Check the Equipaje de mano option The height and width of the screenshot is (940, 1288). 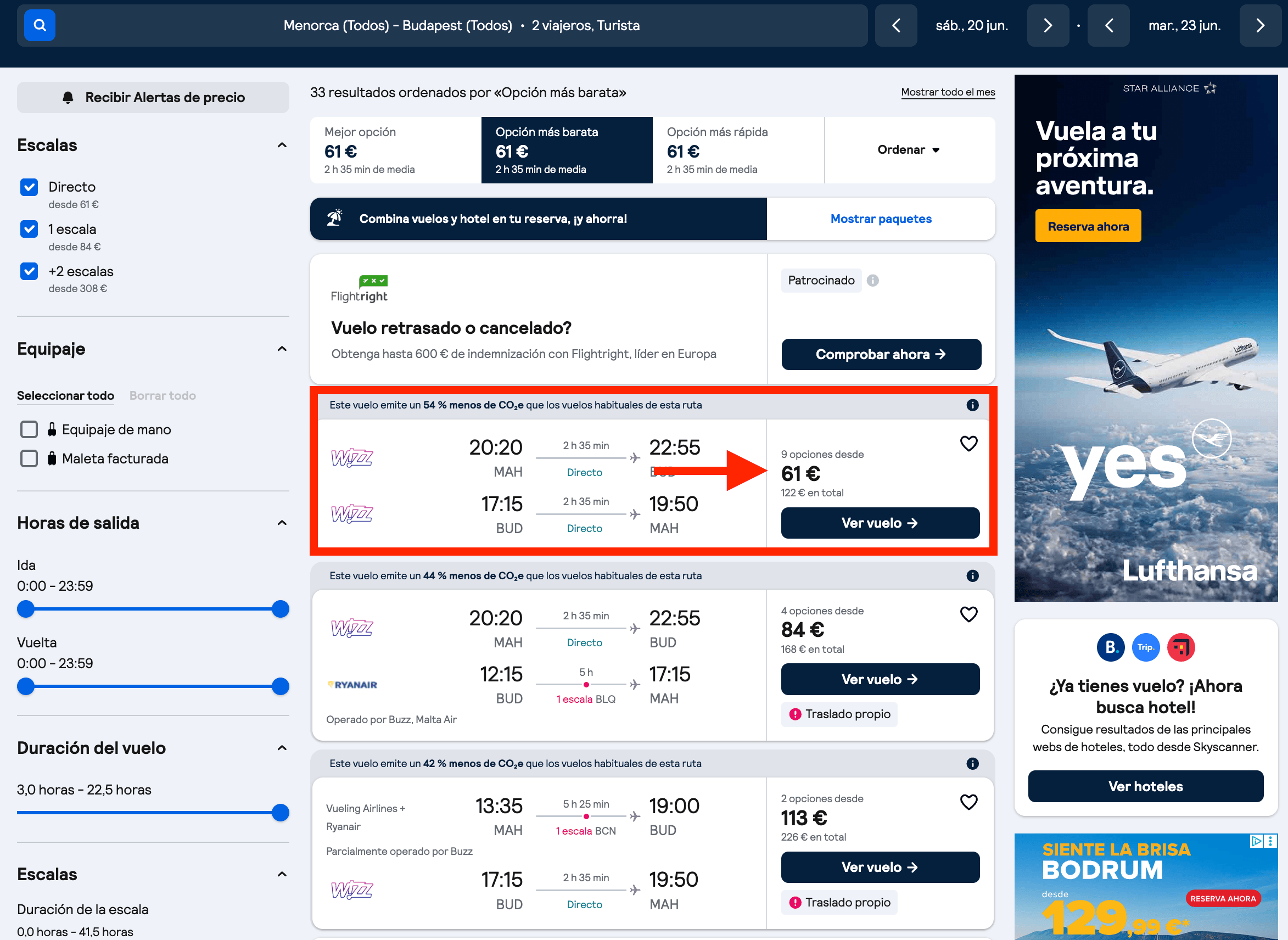coord(29,429)
